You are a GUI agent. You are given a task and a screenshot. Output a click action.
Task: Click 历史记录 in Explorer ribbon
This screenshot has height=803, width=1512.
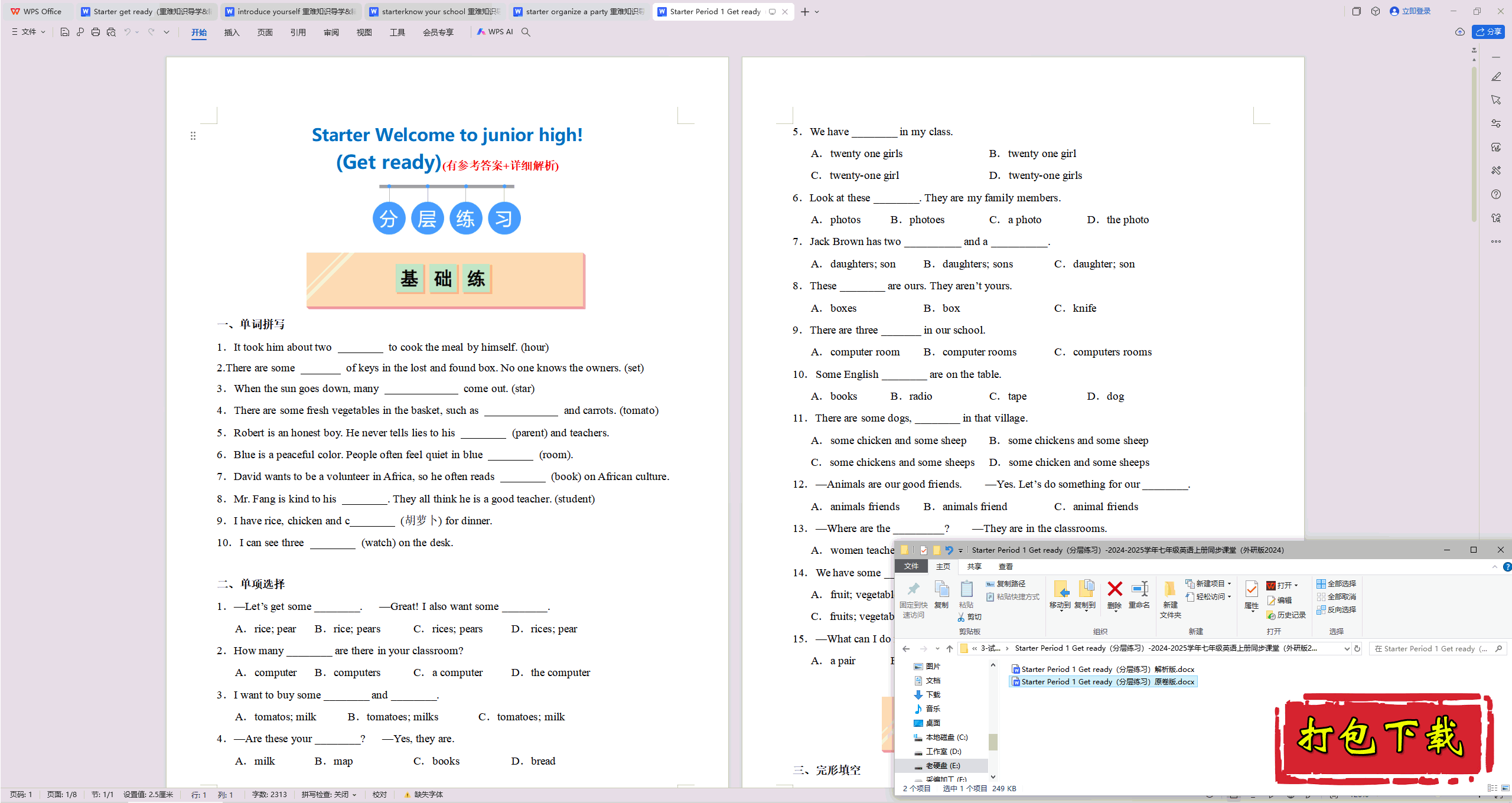click(1286, 615)
